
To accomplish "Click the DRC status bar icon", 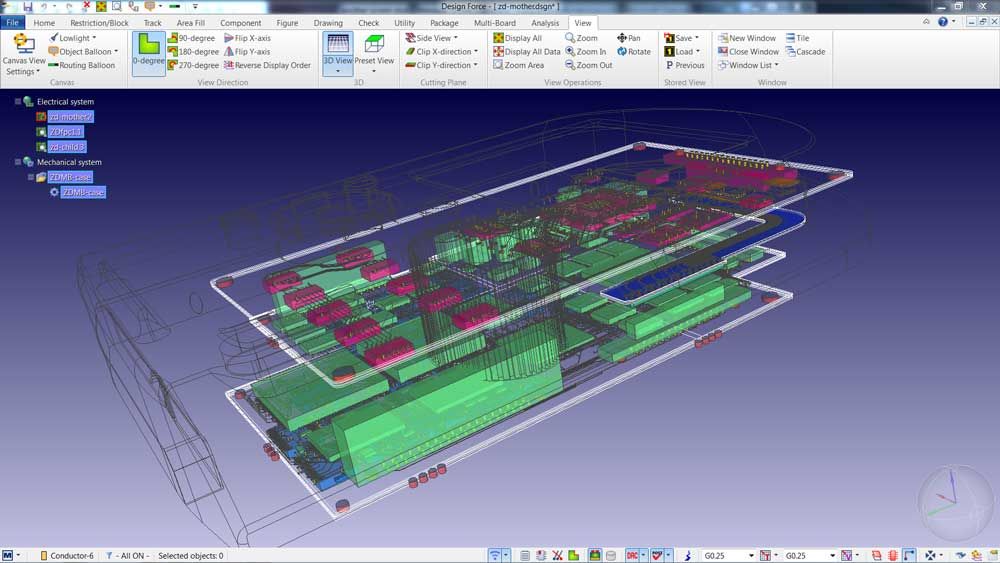I will tap(632, 556).
